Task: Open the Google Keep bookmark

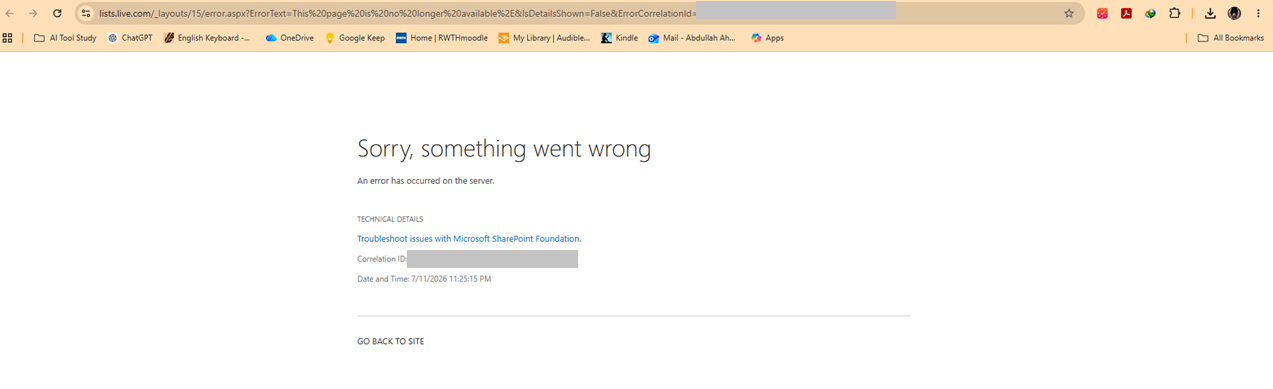Action: [355, 38]
